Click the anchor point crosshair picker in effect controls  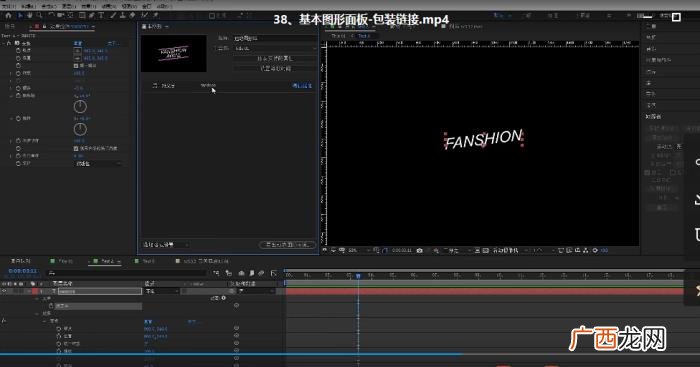78,50
